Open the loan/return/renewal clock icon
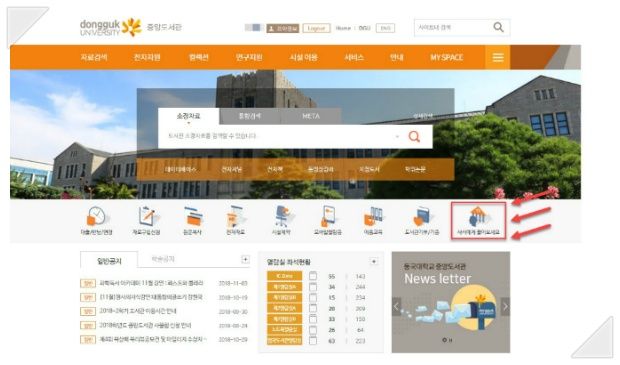This screenshot has width=620, height=365. click(96, 217)
